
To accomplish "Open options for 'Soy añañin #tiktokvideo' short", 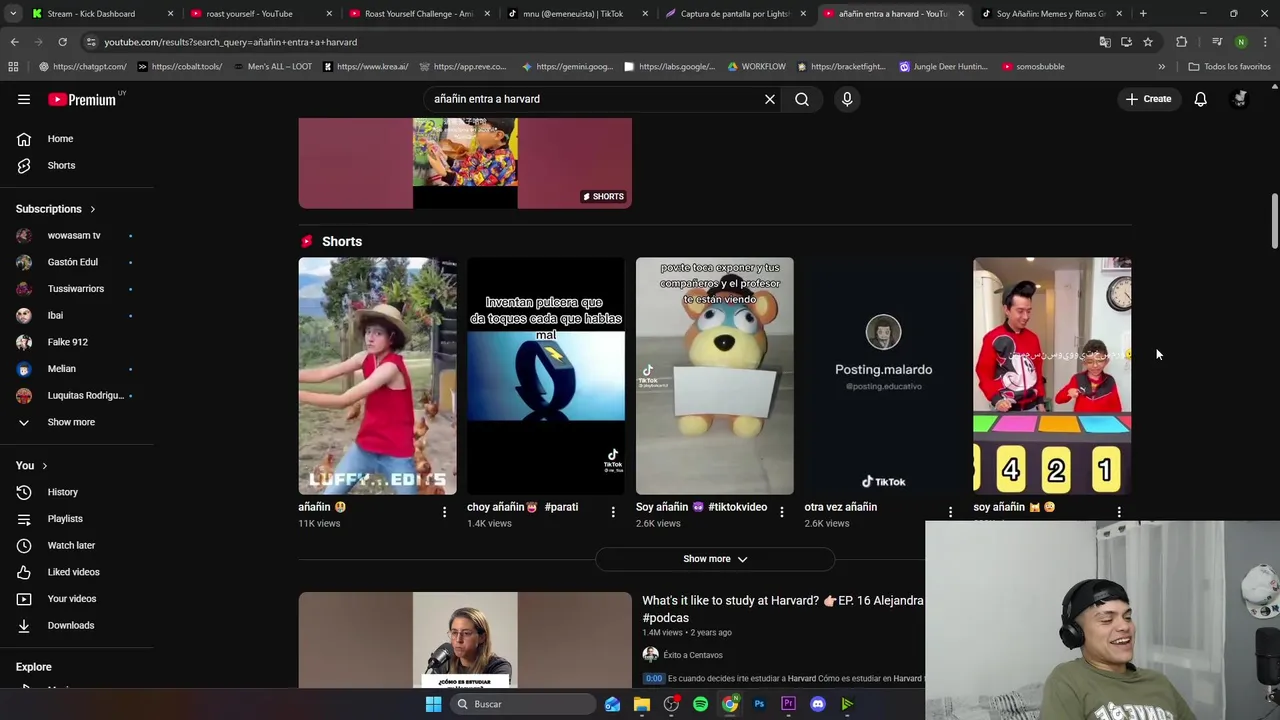I will click(x=782, y=512).
